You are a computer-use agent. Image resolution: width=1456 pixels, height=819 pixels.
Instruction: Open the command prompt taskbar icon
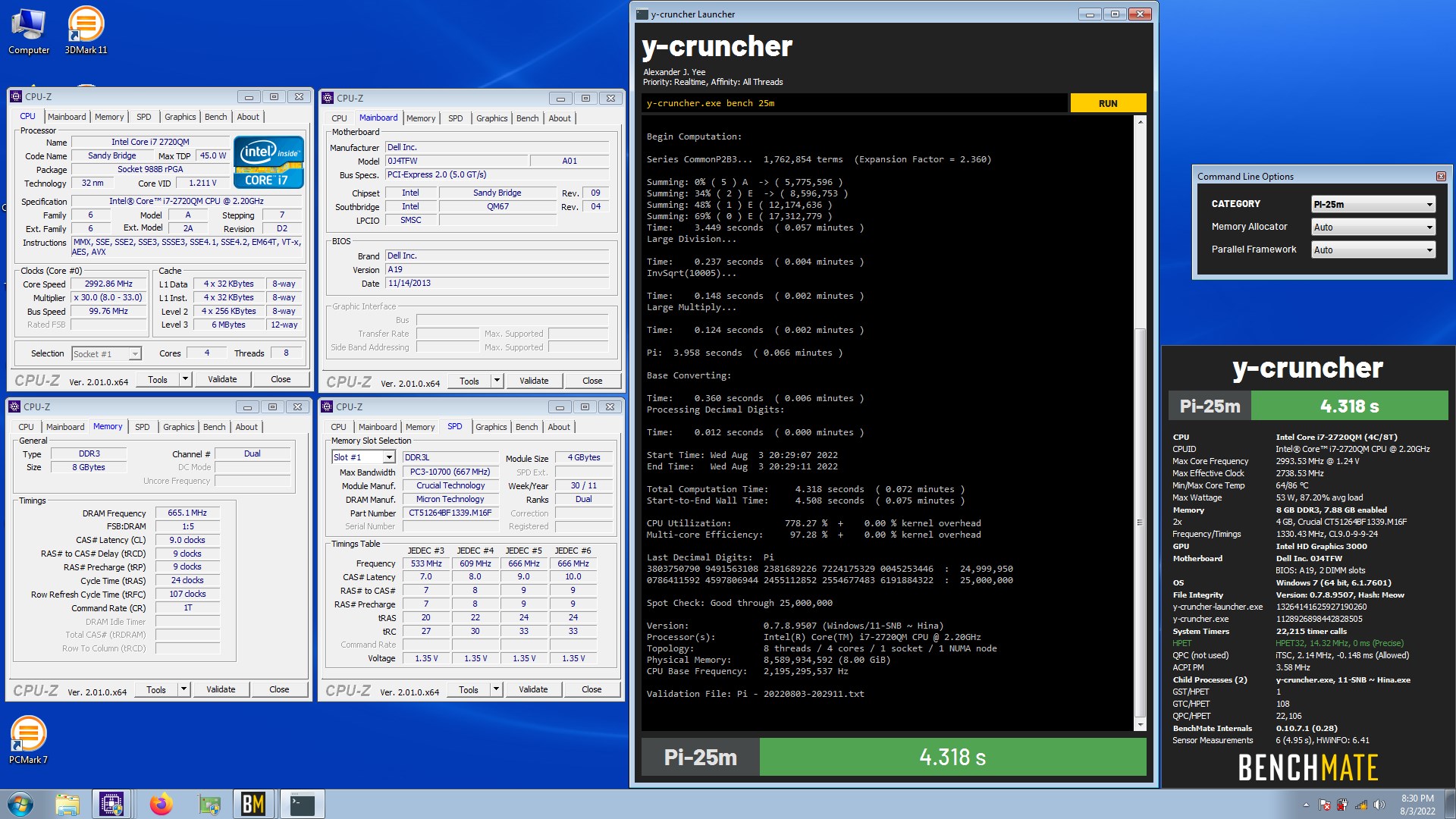pyautogui.click(x=302, y=805)
